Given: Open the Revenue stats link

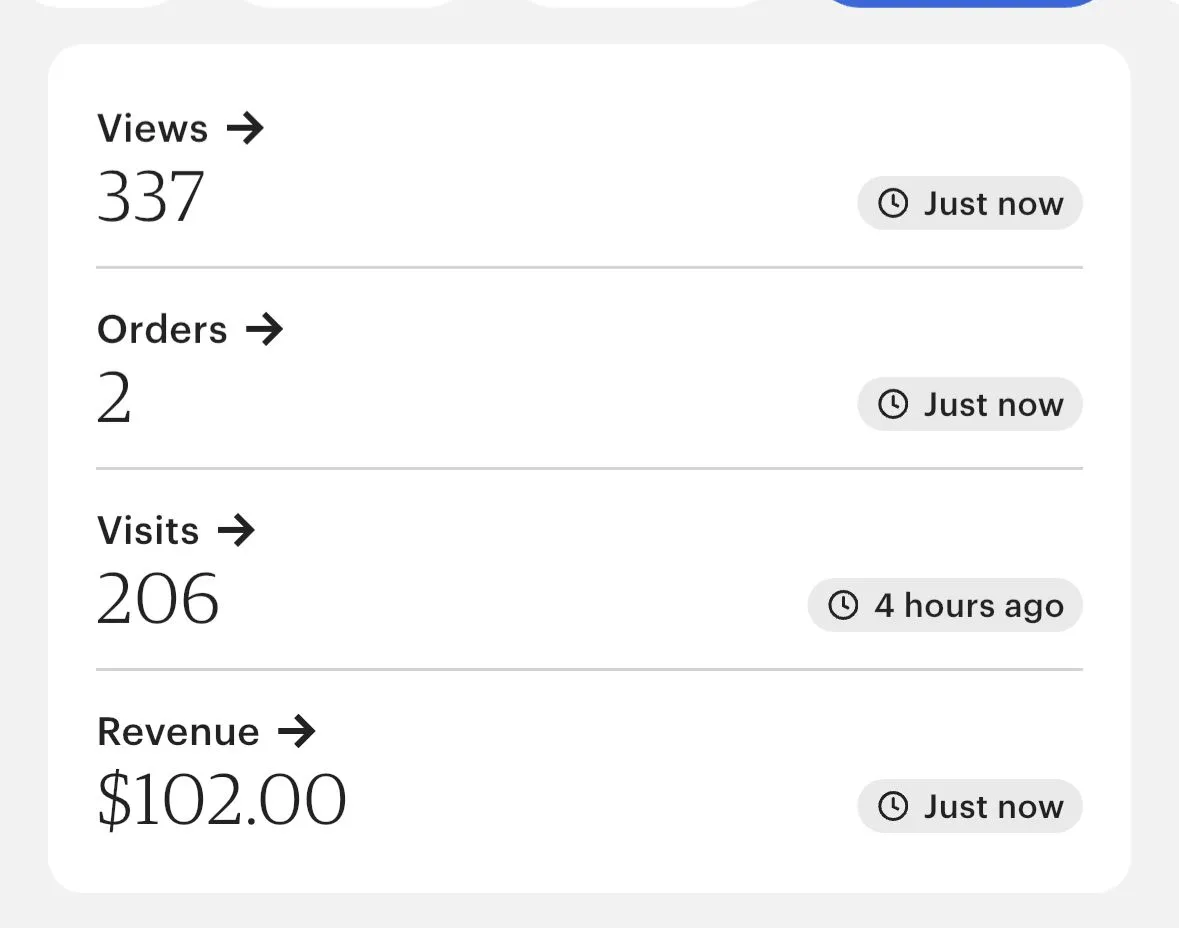Looking at the screenshot, I should 178,732.
